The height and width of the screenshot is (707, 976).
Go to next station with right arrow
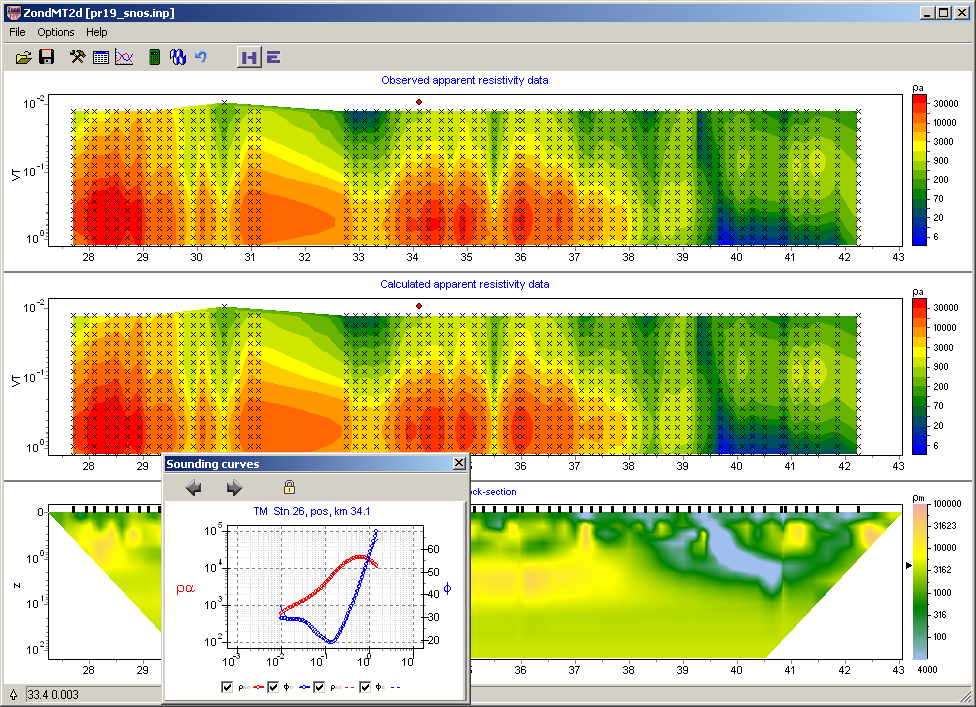point(235,488)
